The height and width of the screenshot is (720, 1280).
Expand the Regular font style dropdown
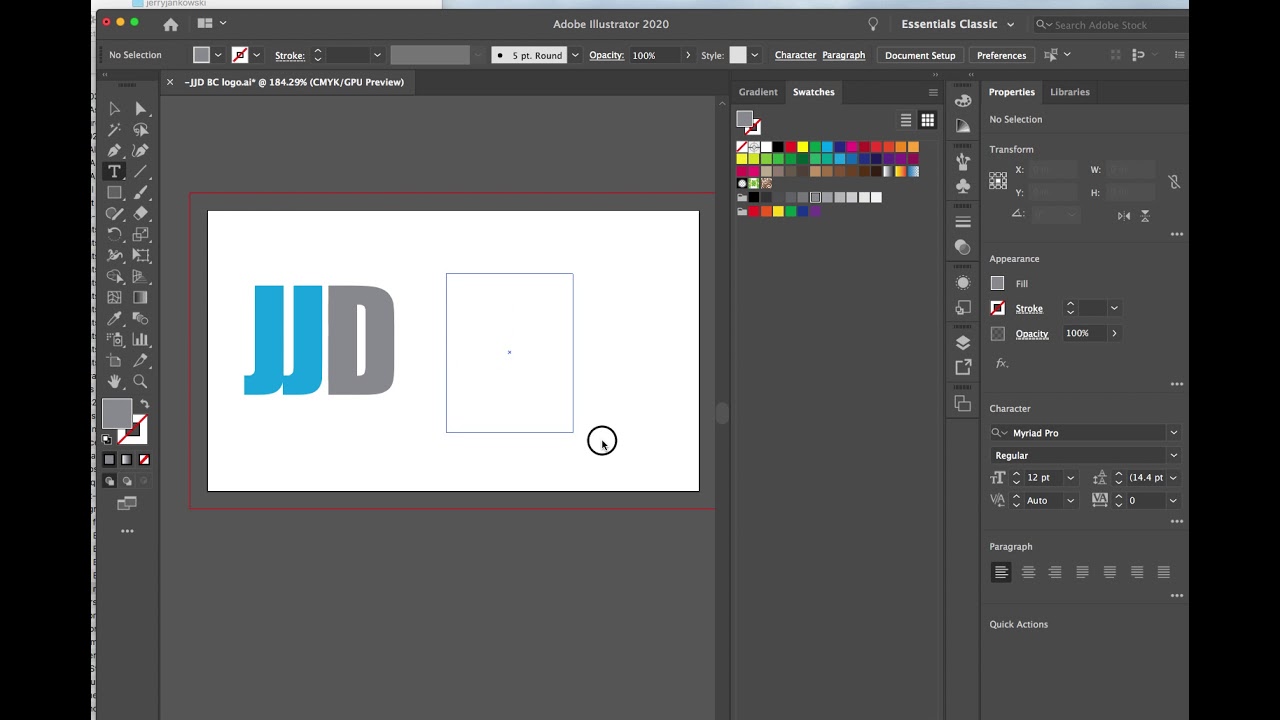point(1174,455)
